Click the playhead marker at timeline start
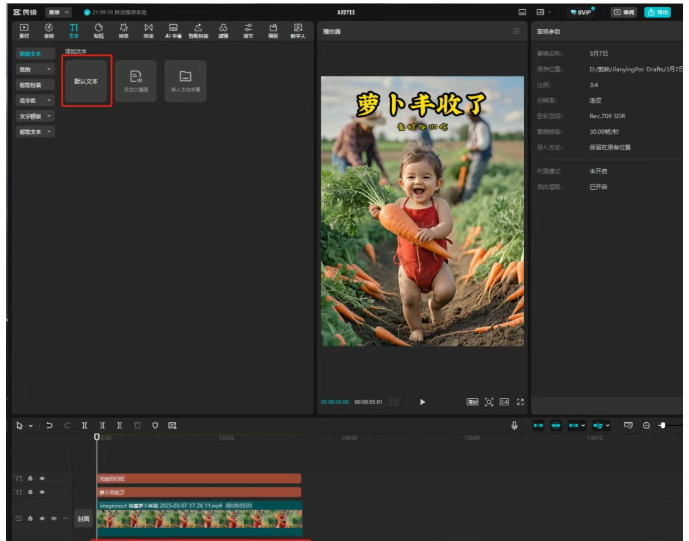The width and height of the screenshot is (689, 541). coord(97,437)
